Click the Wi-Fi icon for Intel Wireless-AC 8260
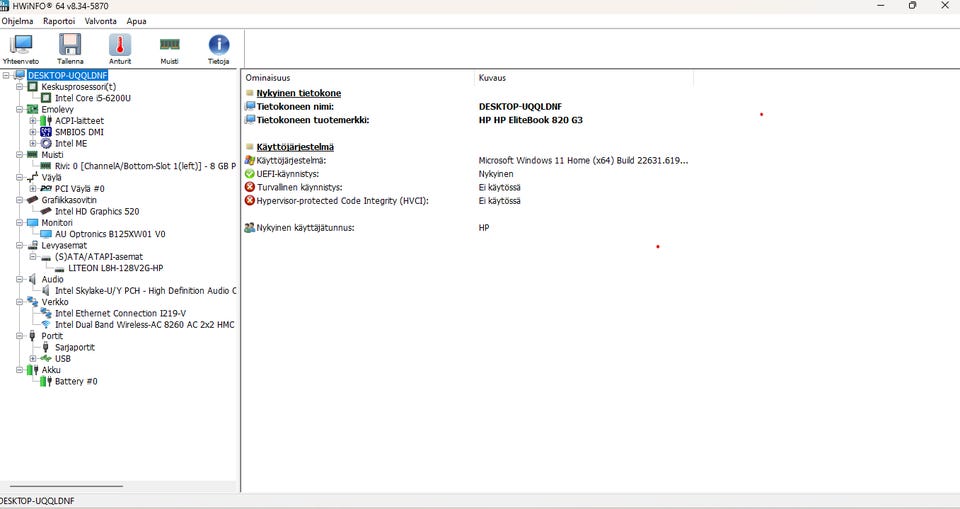The width and height of the screenshot is (960, 509). coord(46,325)
